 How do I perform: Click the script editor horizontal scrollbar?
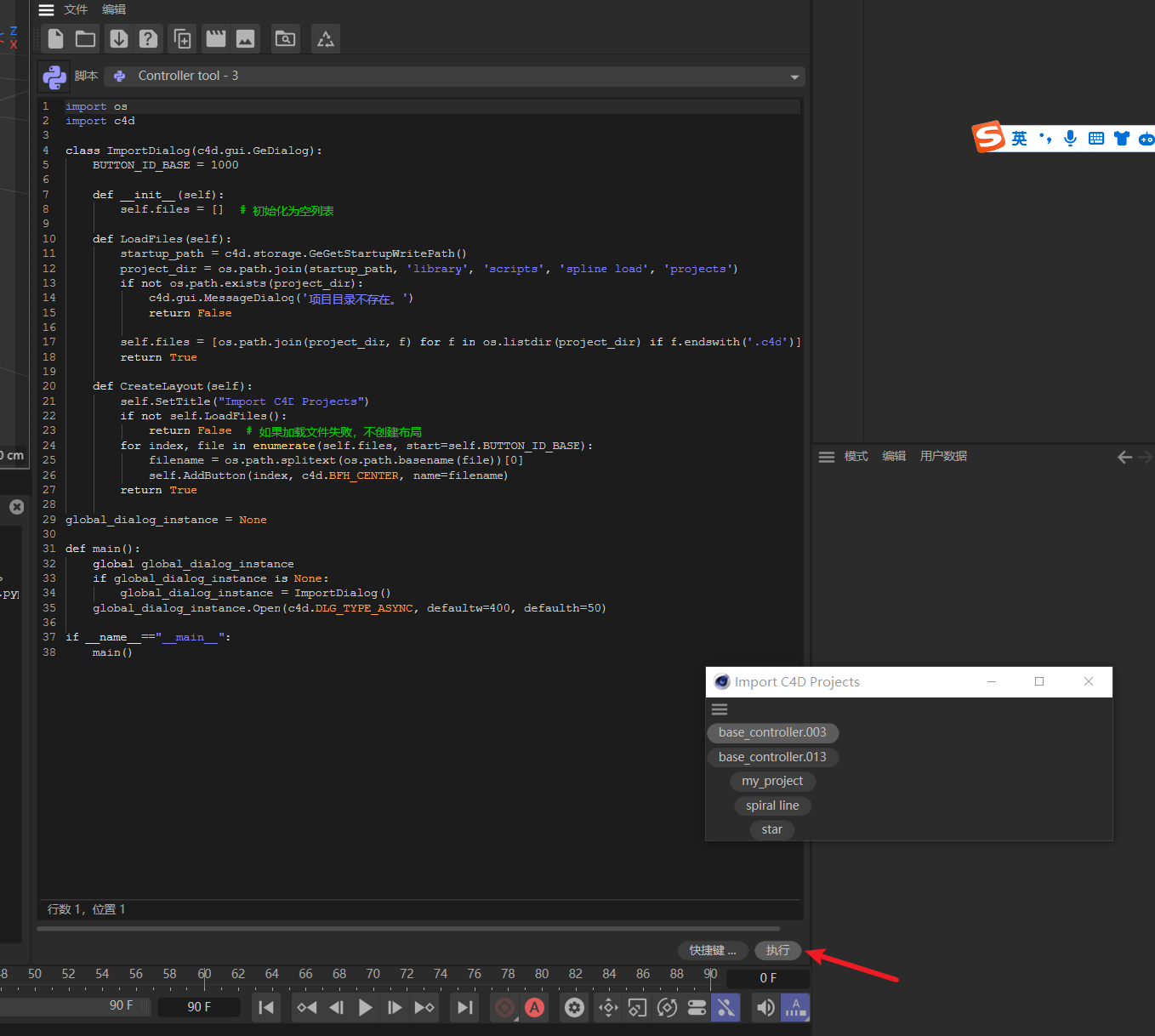(408, 929)
